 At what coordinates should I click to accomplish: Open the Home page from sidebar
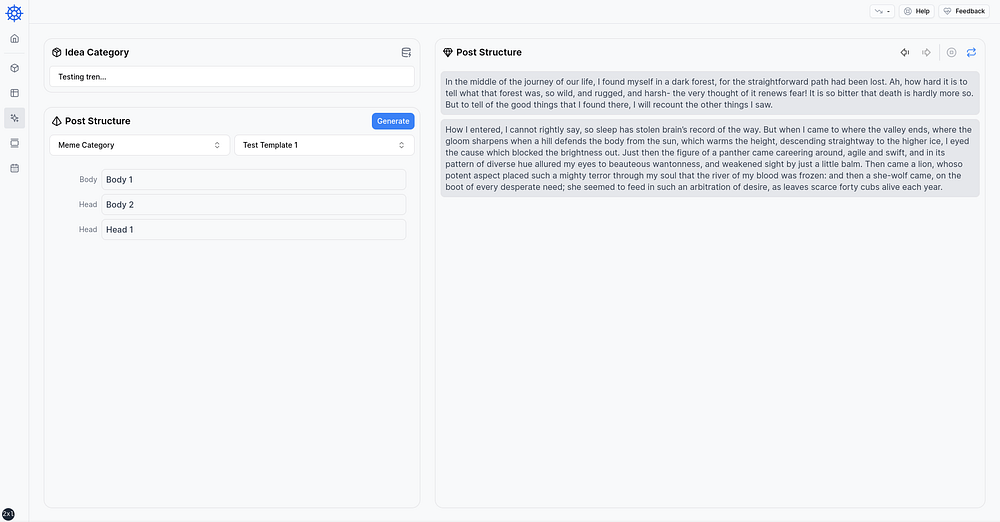[15, 39]
